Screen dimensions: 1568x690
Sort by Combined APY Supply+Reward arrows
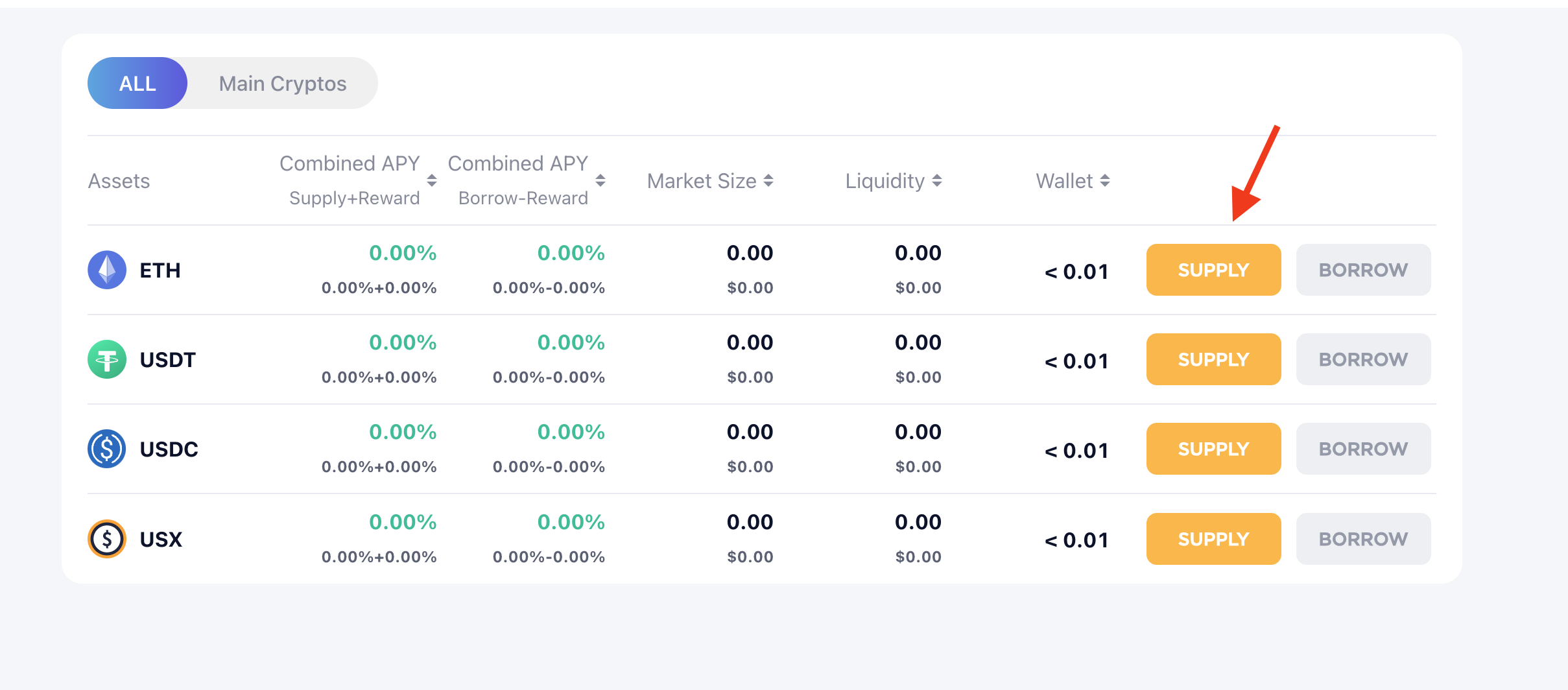432,180
